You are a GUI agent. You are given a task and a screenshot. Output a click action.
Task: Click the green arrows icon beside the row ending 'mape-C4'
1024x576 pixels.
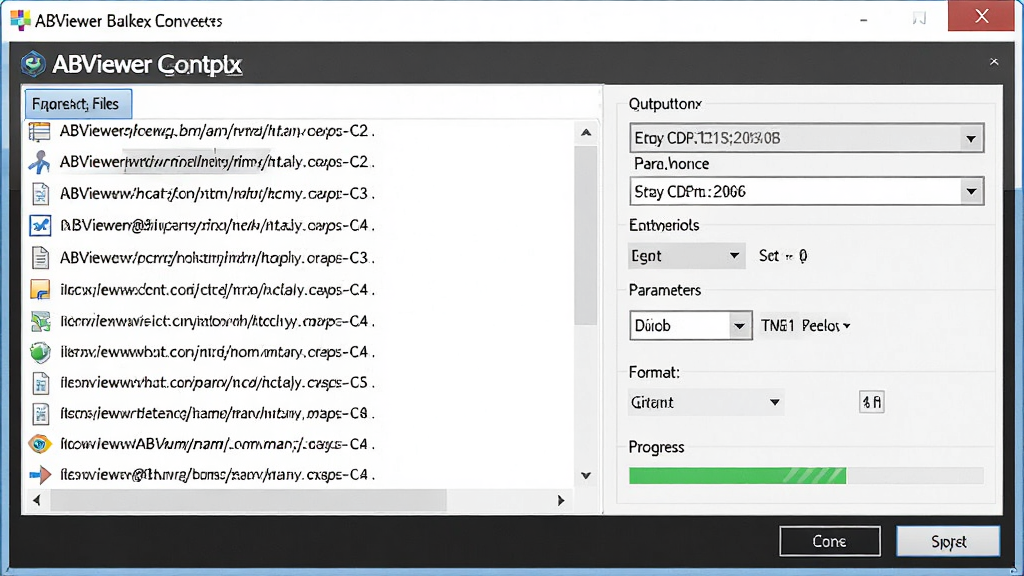point(40,321)
